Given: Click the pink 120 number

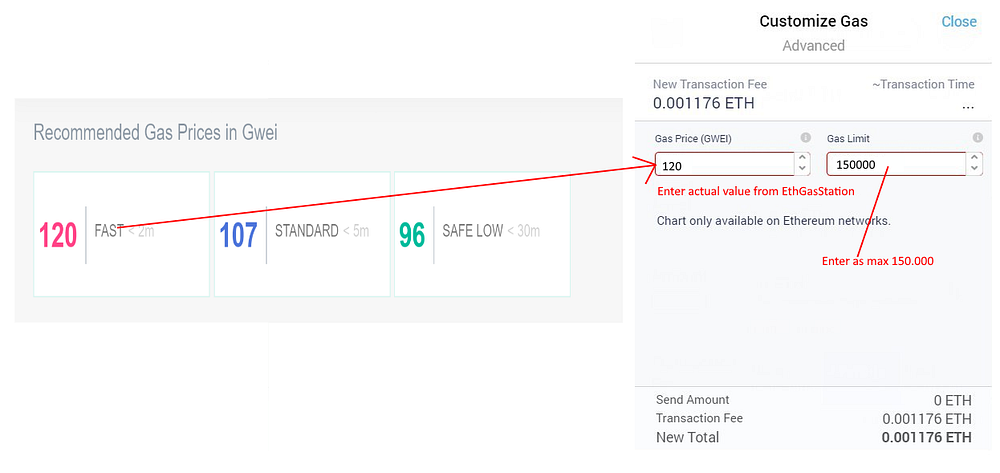Looking at the screenshot, I should pyautogui.click(x=58, y=235).
